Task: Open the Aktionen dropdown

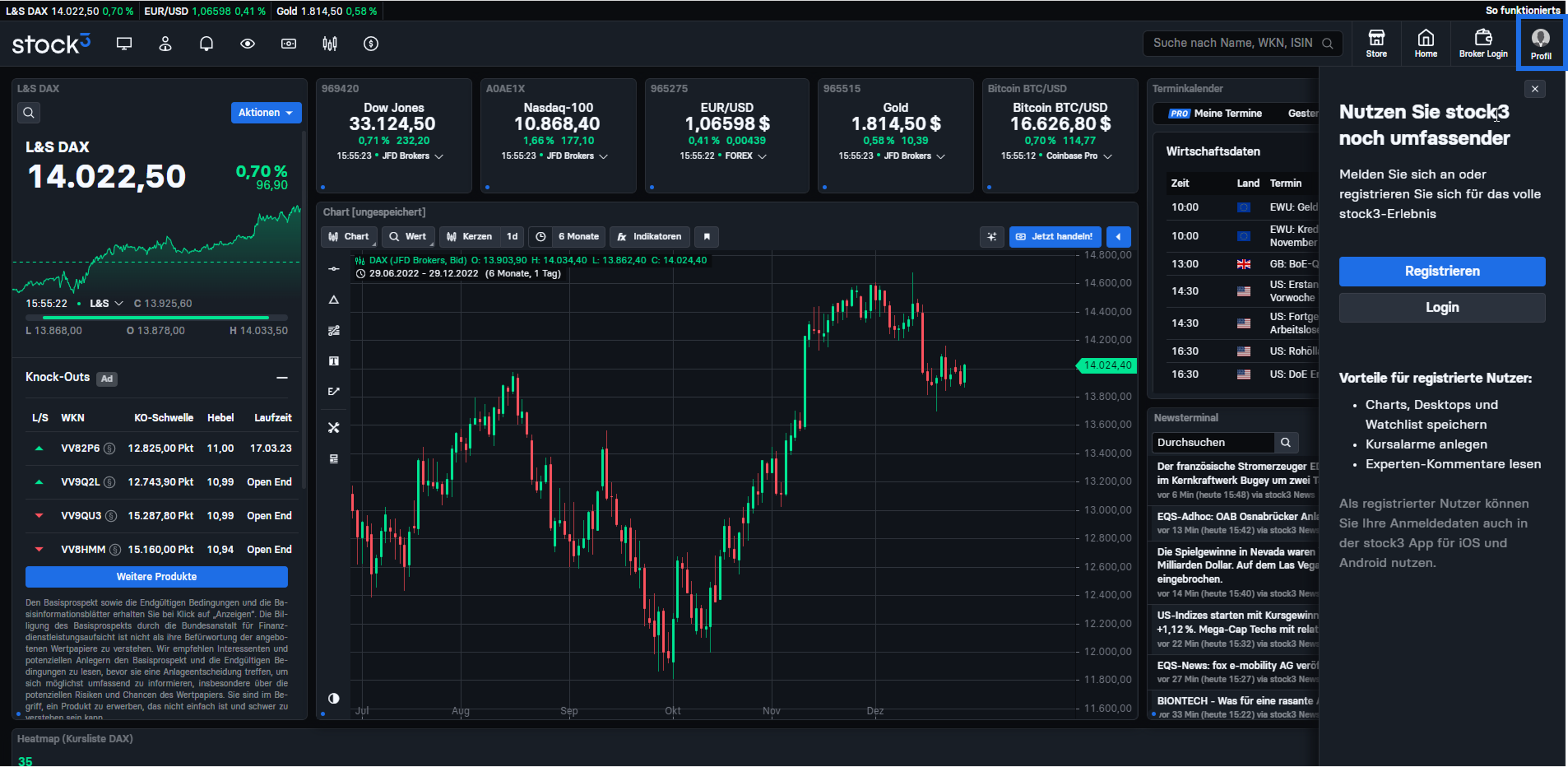Action: click(266, 112)
